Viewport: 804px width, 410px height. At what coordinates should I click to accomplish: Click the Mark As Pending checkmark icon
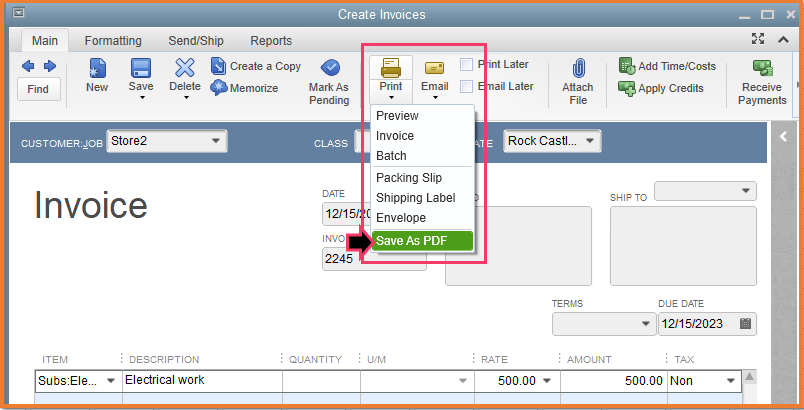pos(330,68)
